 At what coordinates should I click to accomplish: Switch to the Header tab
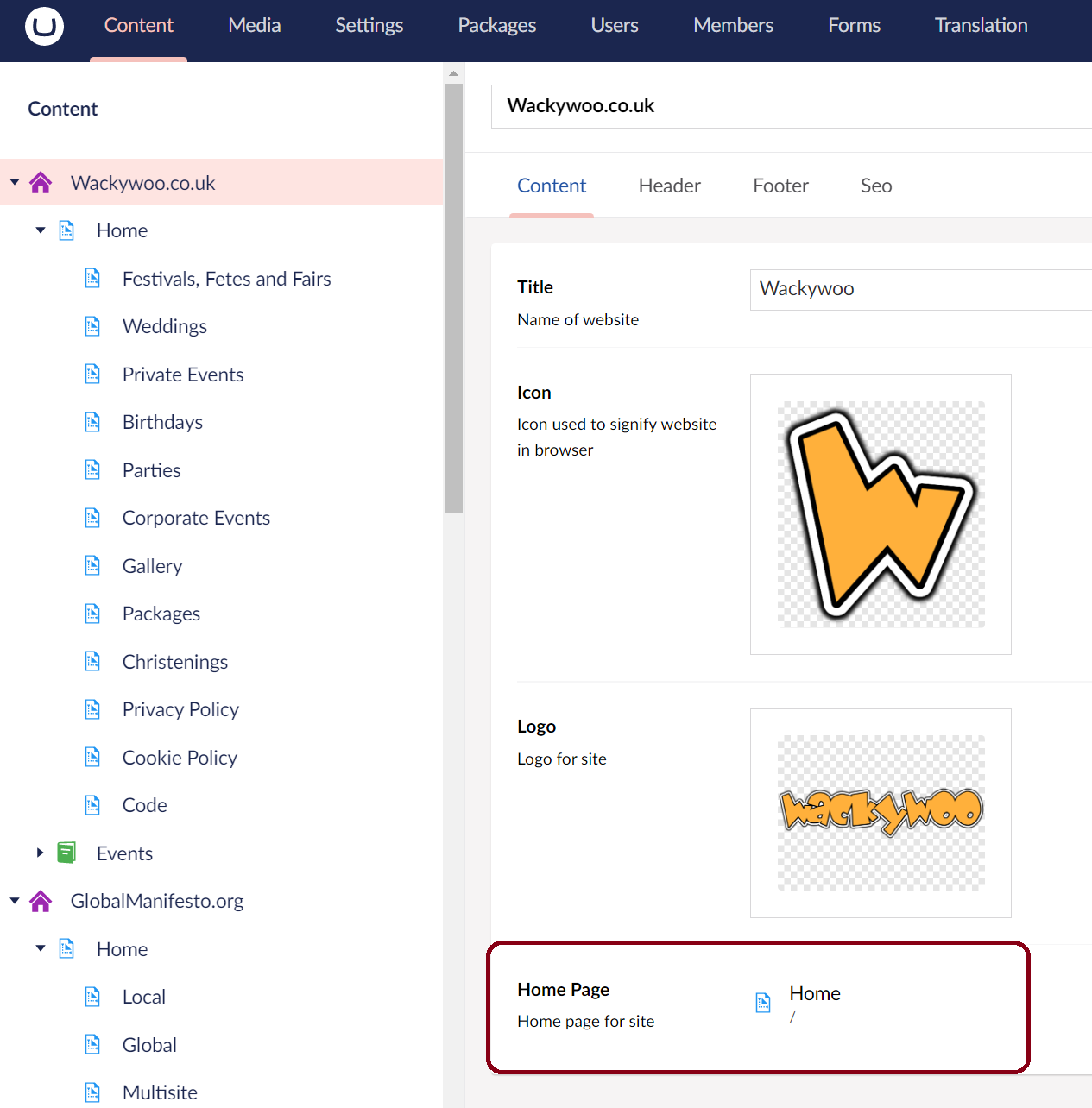coord(670,186)
